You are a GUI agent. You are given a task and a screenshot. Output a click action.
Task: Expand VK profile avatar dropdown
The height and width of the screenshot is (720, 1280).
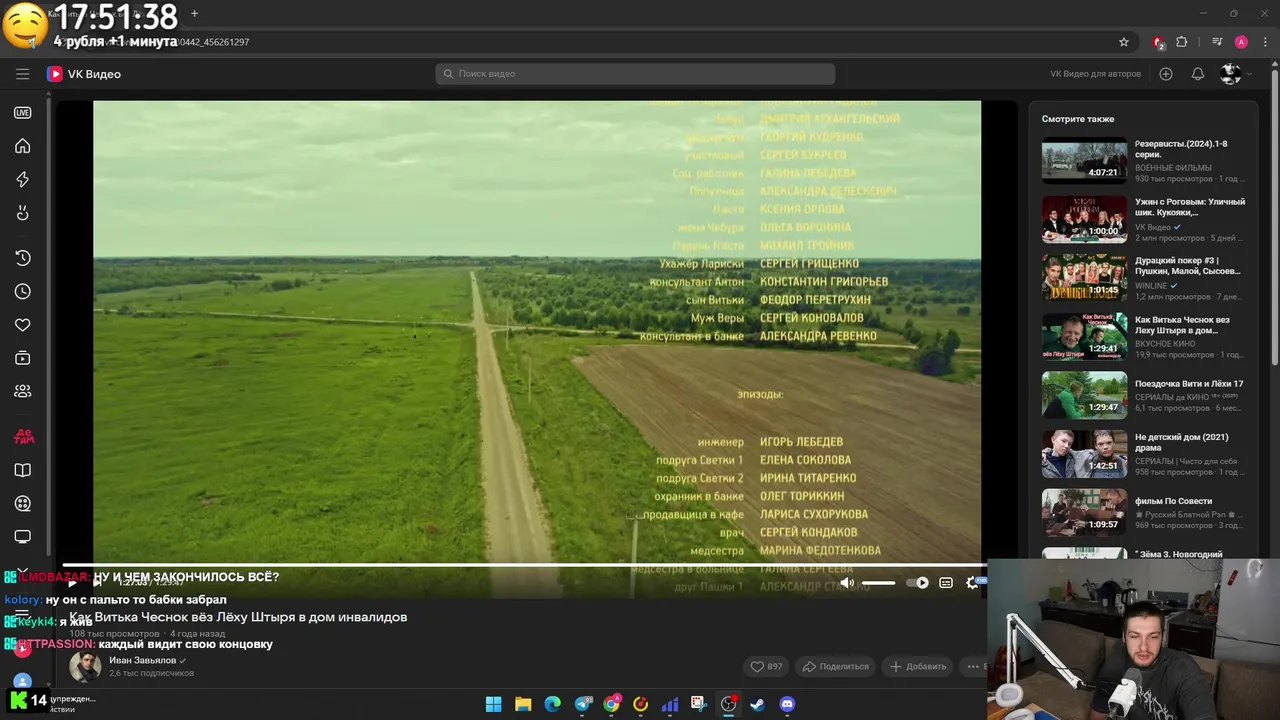[x=1235, y=74]
